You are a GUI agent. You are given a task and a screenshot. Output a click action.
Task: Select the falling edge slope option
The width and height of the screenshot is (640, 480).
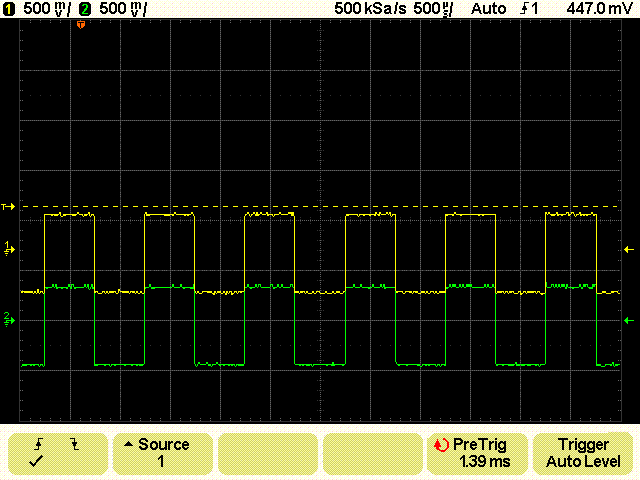[74, 444]
